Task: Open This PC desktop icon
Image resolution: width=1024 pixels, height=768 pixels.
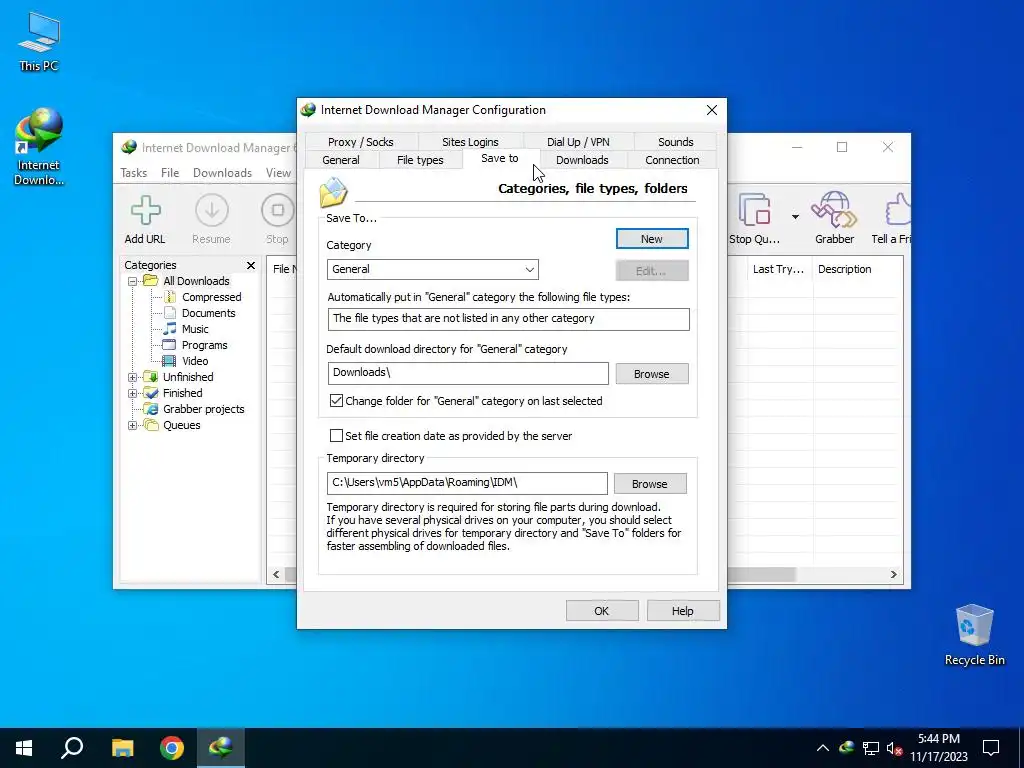Action: 39,41
